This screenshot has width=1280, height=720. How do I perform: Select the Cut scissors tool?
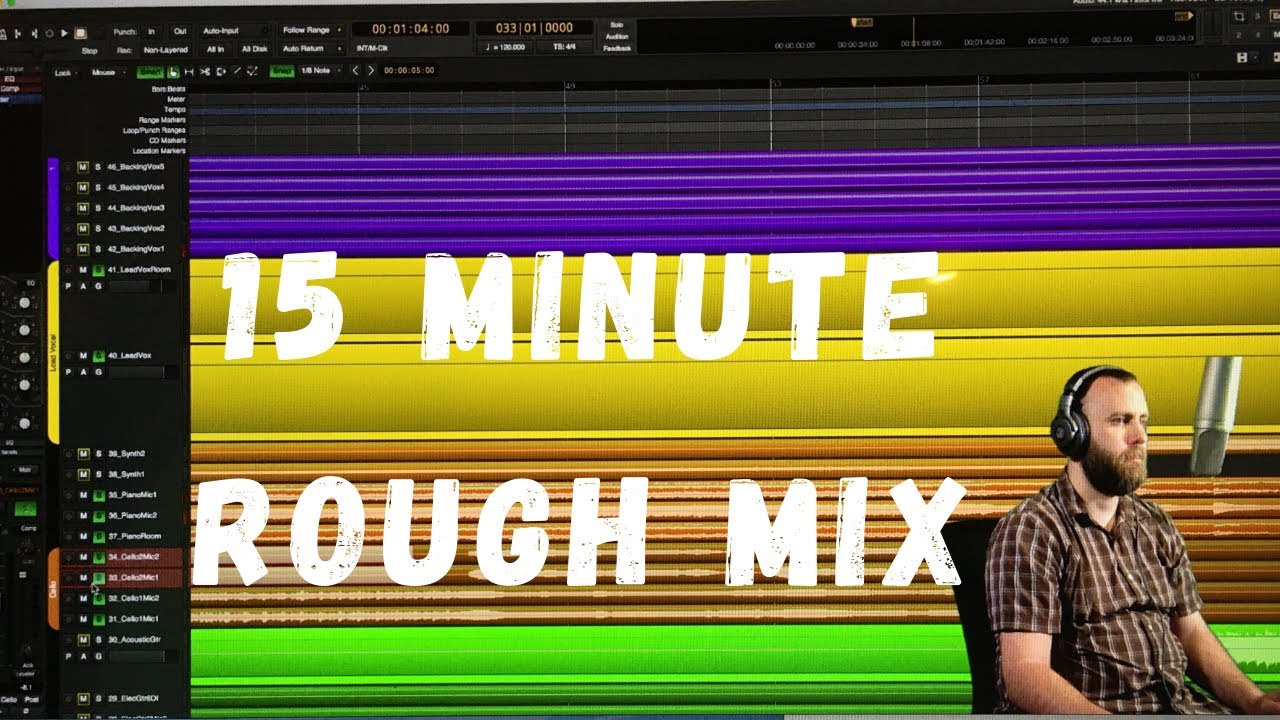point(205,72)
